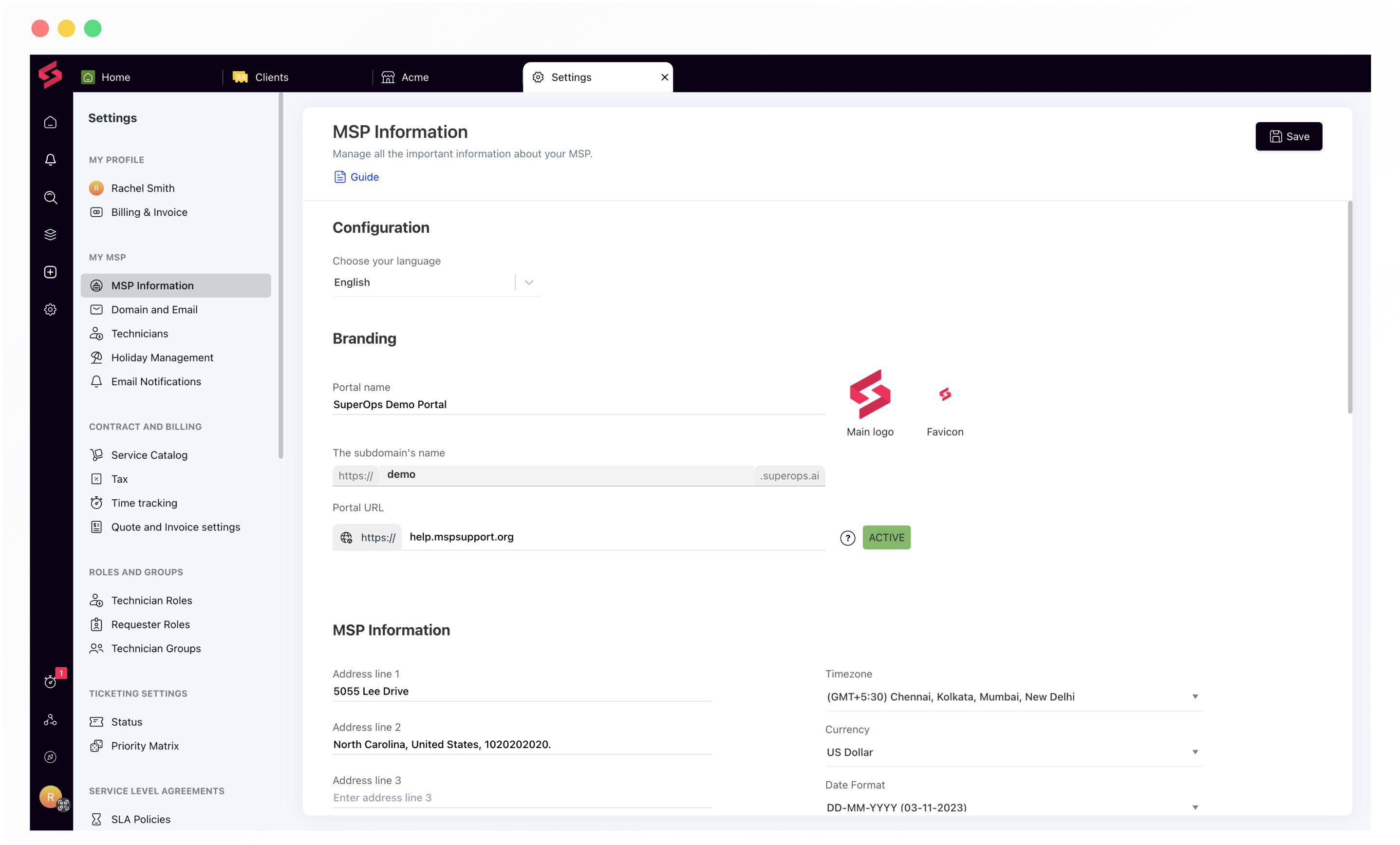Image resolution: width=1400 pixels, height=845 pixels.
Task: Open Technician Groups settings
Action: pos(176,648)
